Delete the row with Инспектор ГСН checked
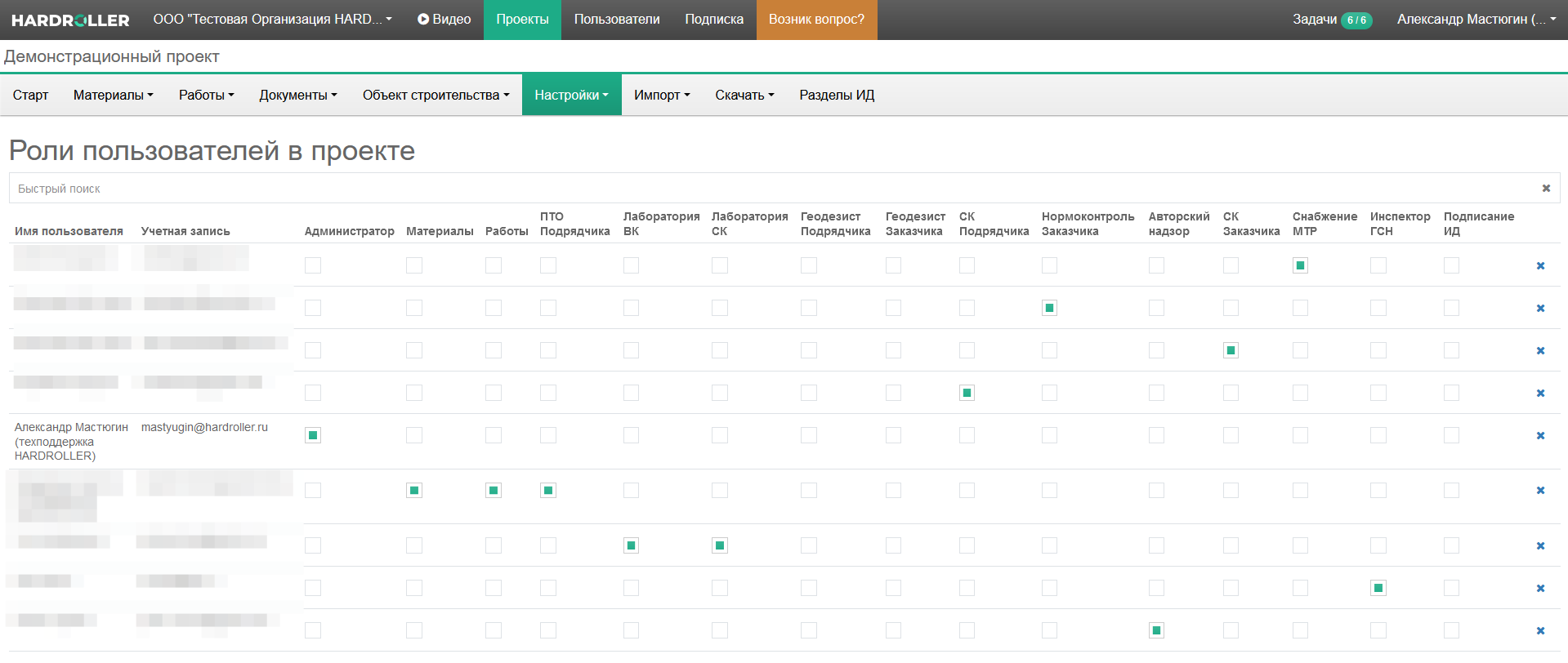This screenshot has height=663, width=1568. [1540, 589]
